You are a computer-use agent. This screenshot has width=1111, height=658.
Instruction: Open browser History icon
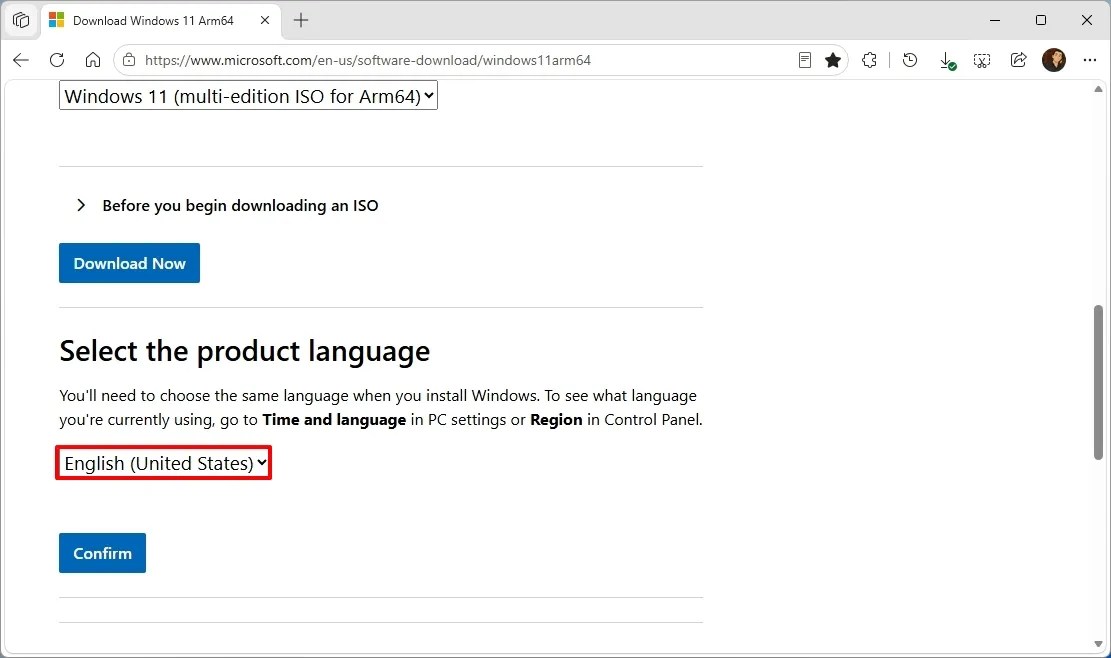910,60
